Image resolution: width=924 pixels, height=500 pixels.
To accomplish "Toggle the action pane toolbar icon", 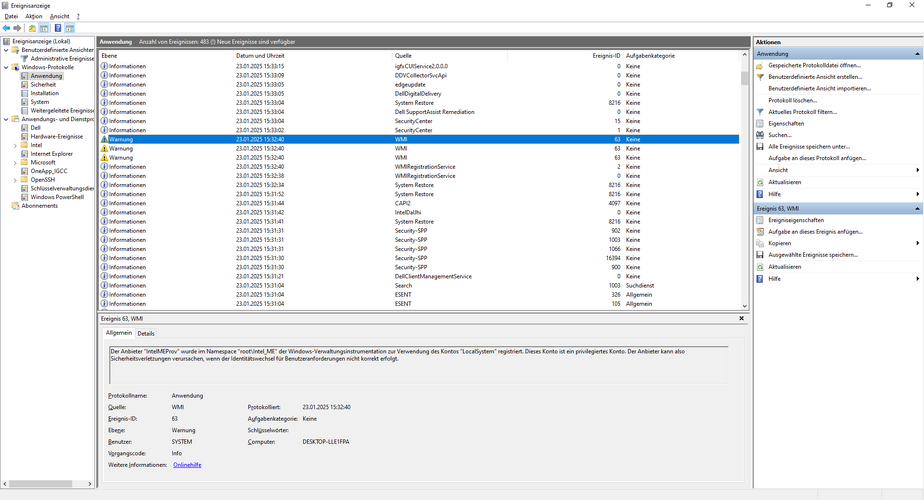I will [x=70, y=28].
